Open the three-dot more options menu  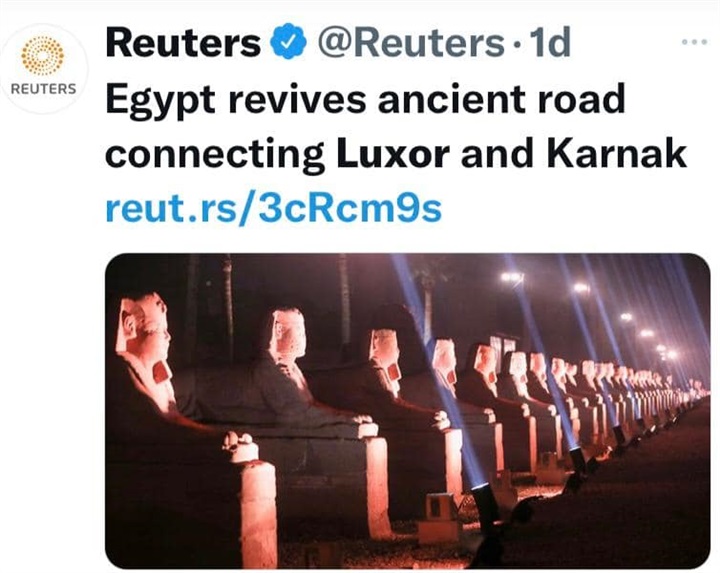click(x=694, y=42)
